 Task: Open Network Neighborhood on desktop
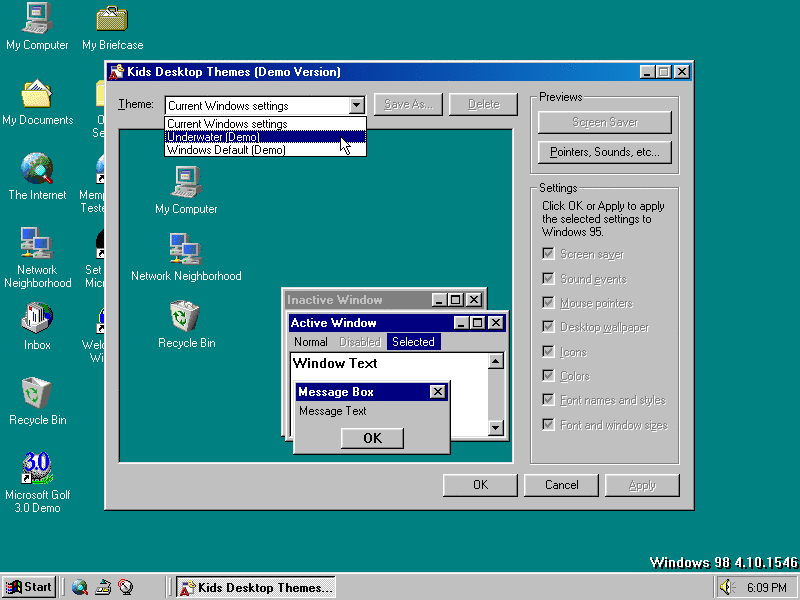pyautogui.click(x=37, y=244)
